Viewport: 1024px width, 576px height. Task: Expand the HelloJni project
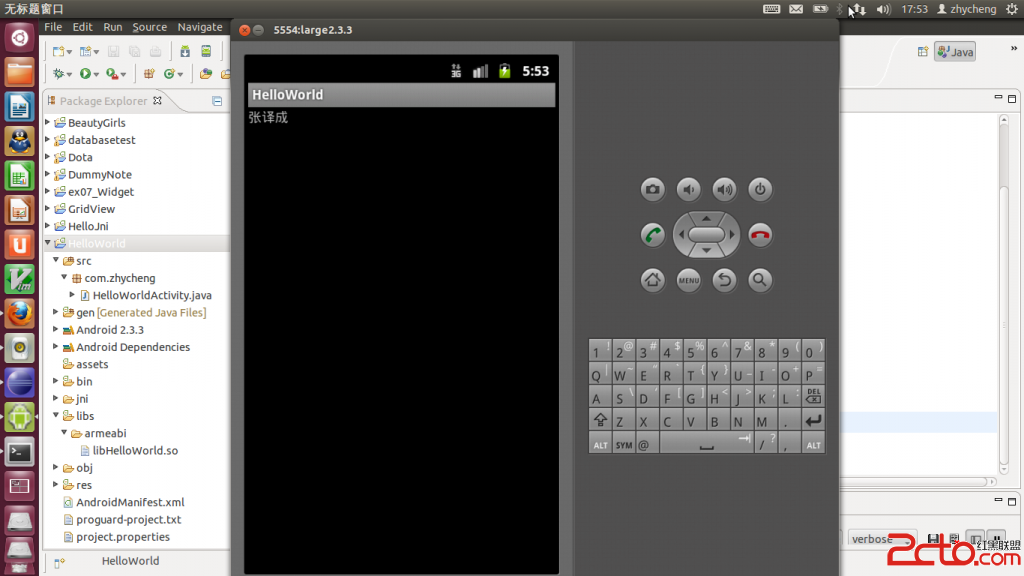[x=48, y=225]
